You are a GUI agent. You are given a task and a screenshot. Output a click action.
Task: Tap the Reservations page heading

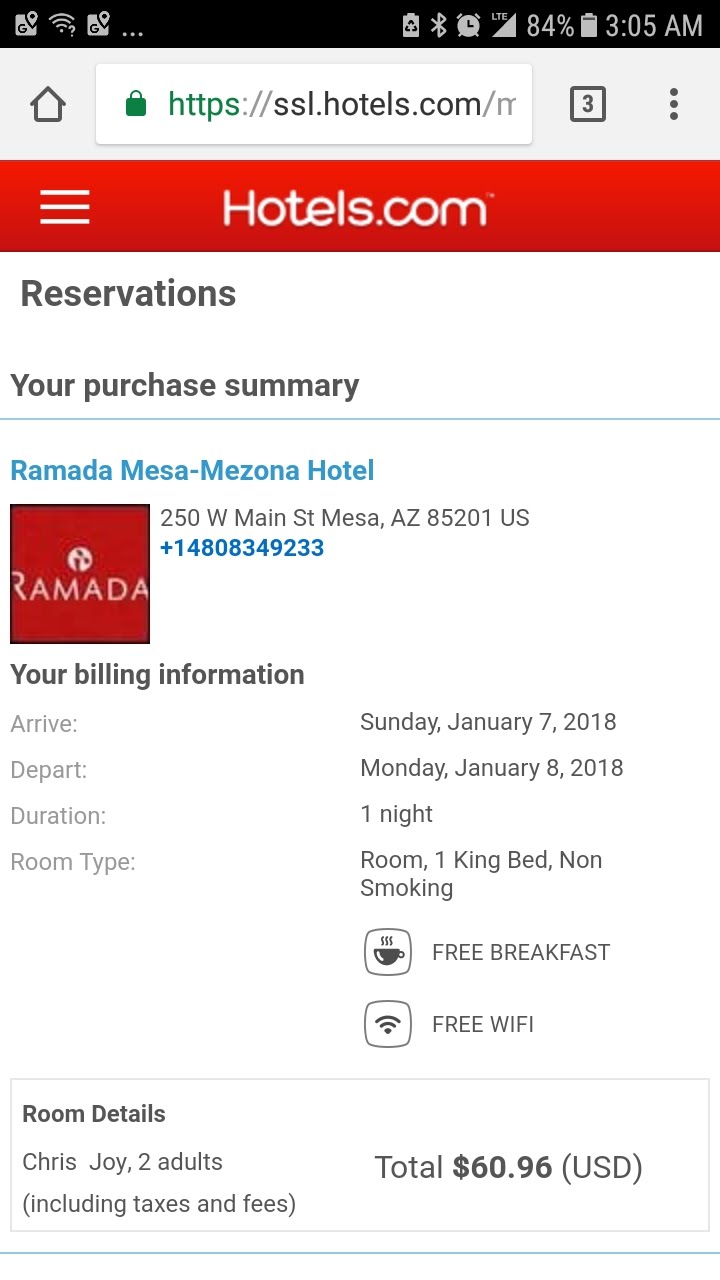point(128,294)
